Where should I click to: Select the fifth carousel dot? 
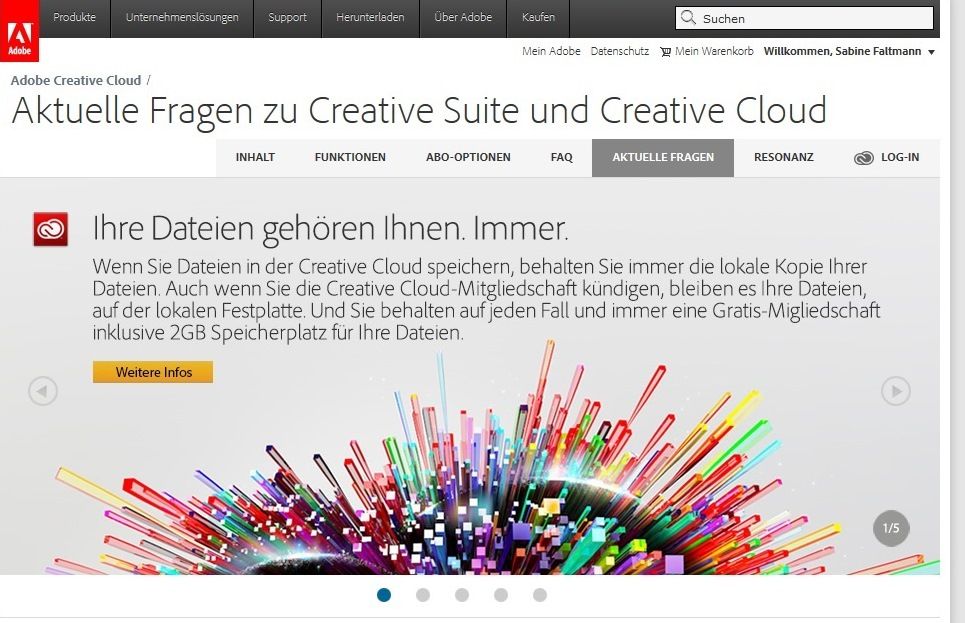coord(540,595)
